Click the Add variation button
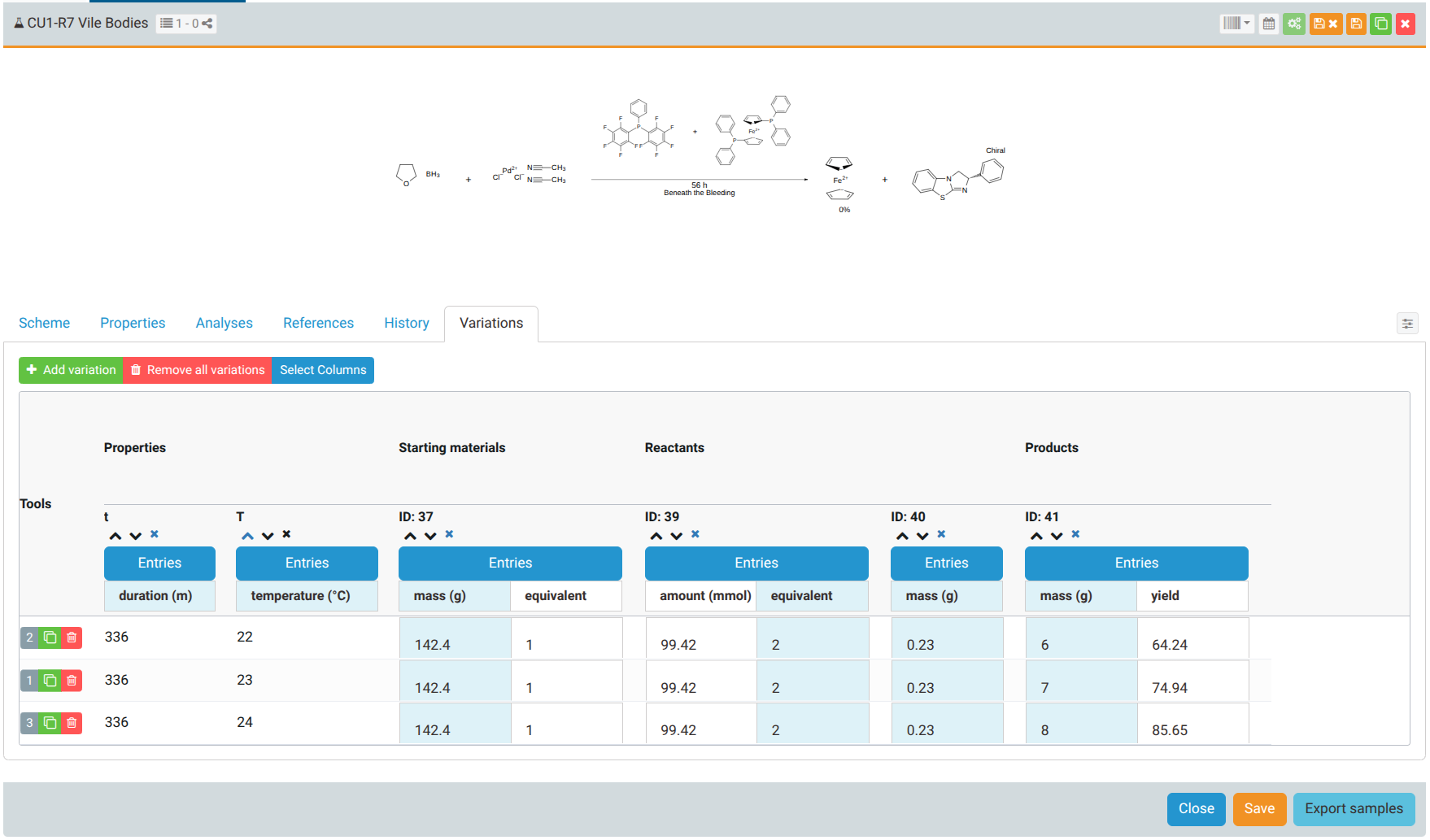The image size is (1430, 840). pyautogui.click(x=71, y=370)
